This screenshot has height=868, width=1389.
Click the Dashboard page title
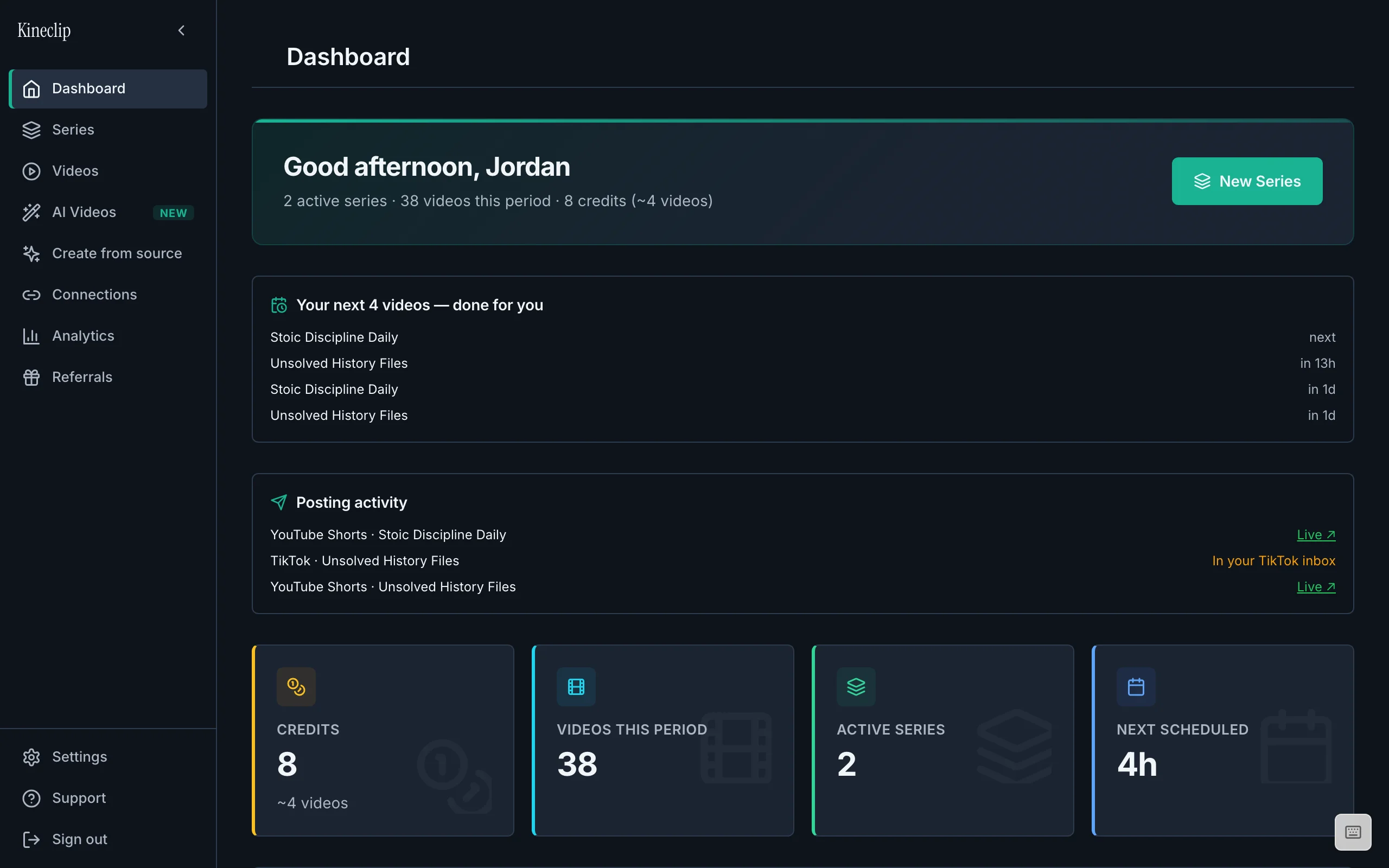pyautogui.click(x=348, y=57)
